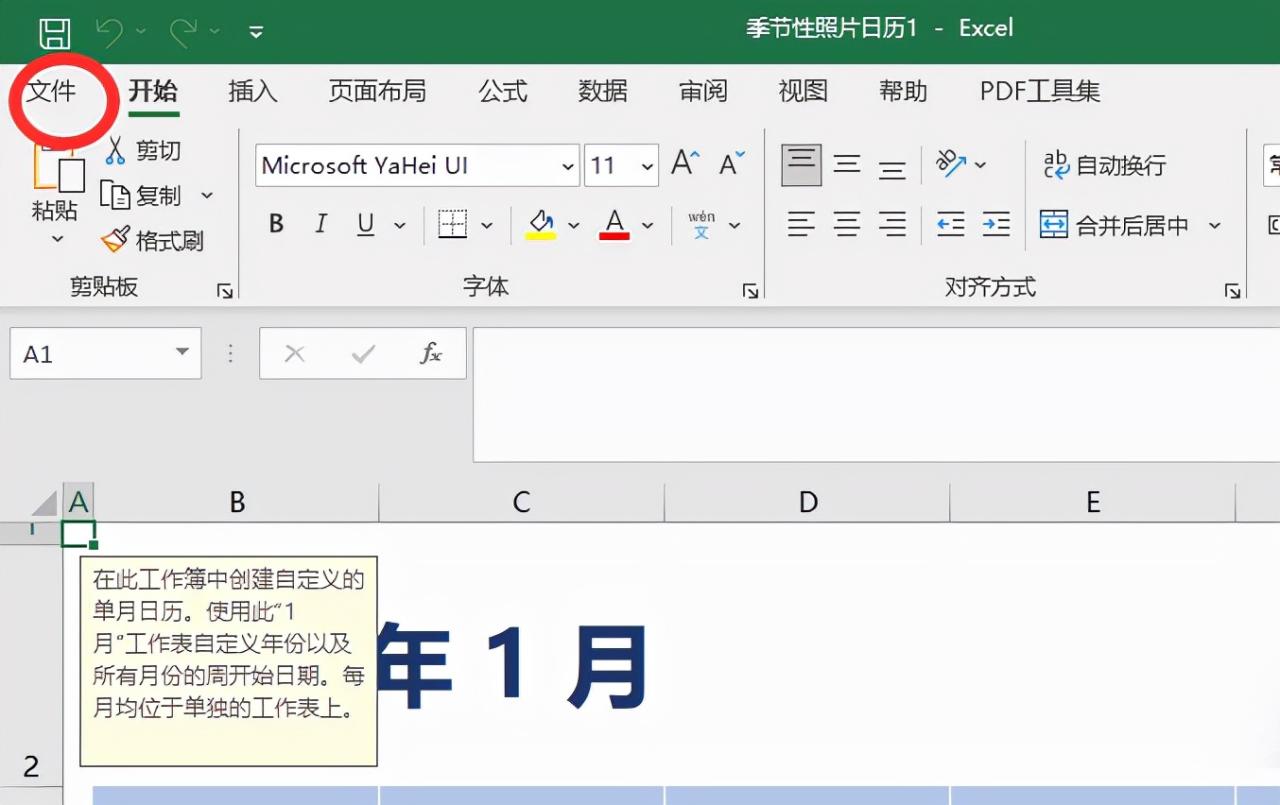This screenshot has width=1280, height=805.
Task: Increase font size with larger A icon
Action: (x=685, y=163)
